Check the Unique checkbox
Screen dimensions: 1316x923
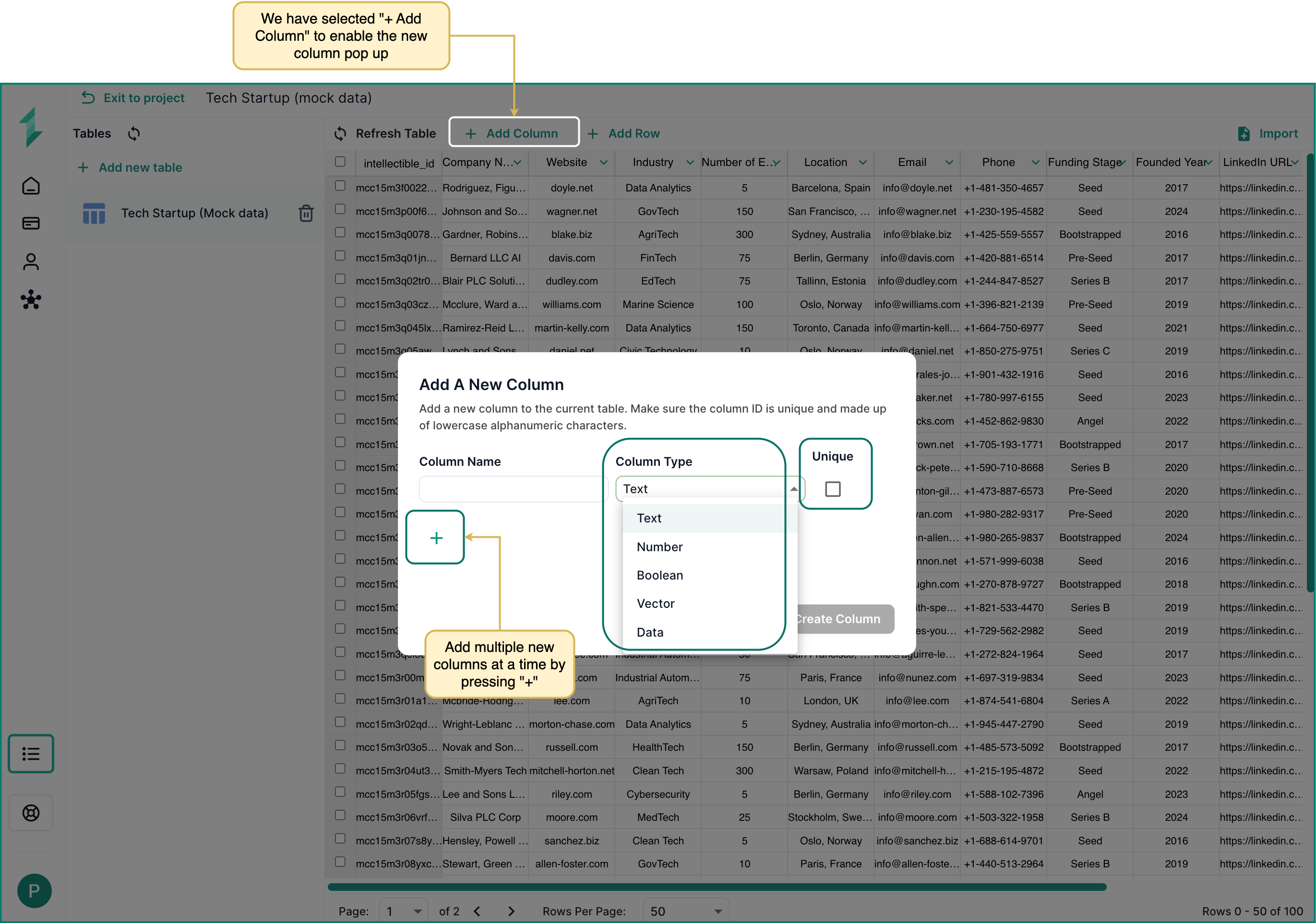[x=832, y=489]
